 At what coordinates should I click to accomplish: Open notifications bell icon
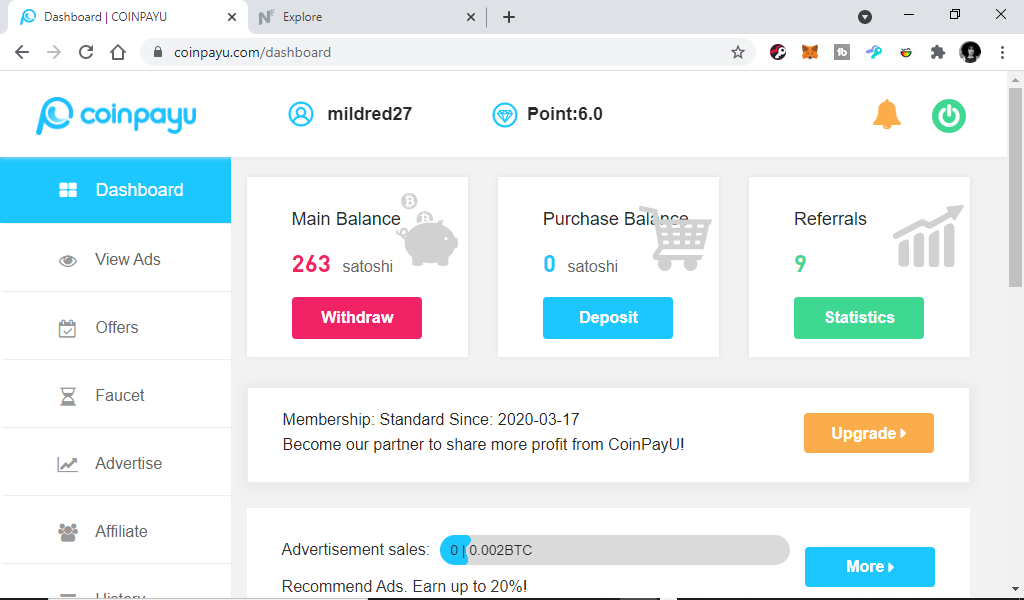pyautogui.click(x=886, y=115)
